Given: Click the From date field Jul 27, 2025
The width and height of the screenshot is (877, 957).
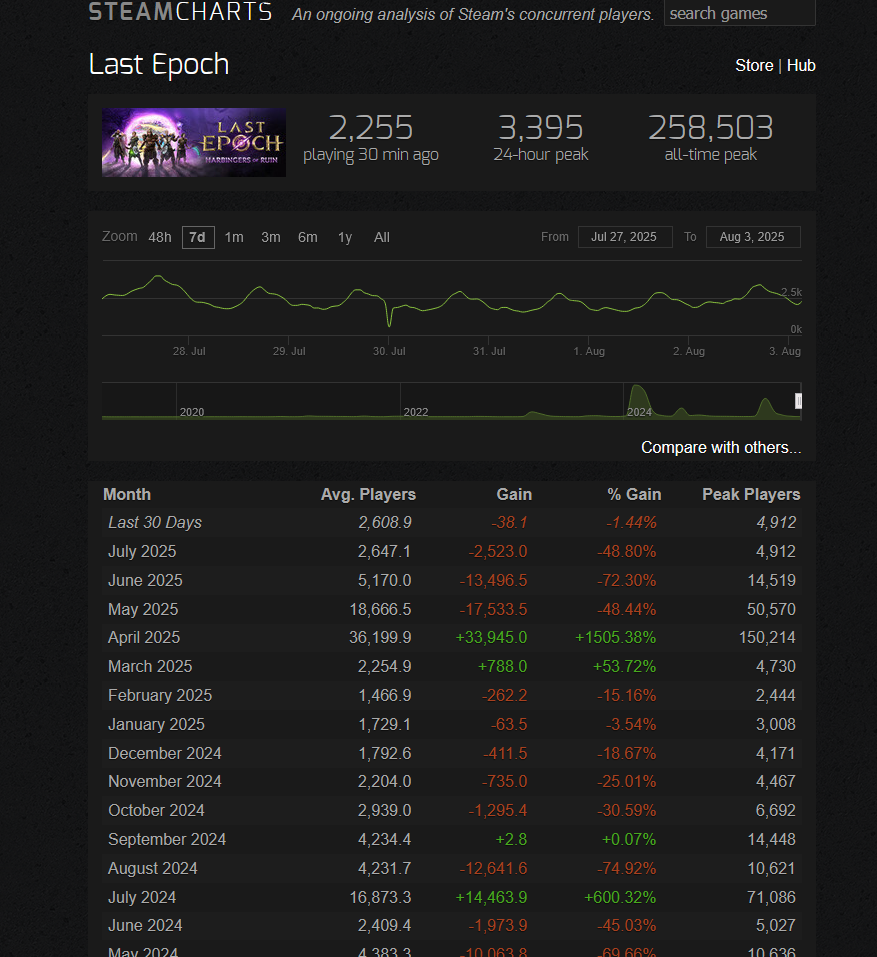Looking at the screenshot, I should coord(625,237).
